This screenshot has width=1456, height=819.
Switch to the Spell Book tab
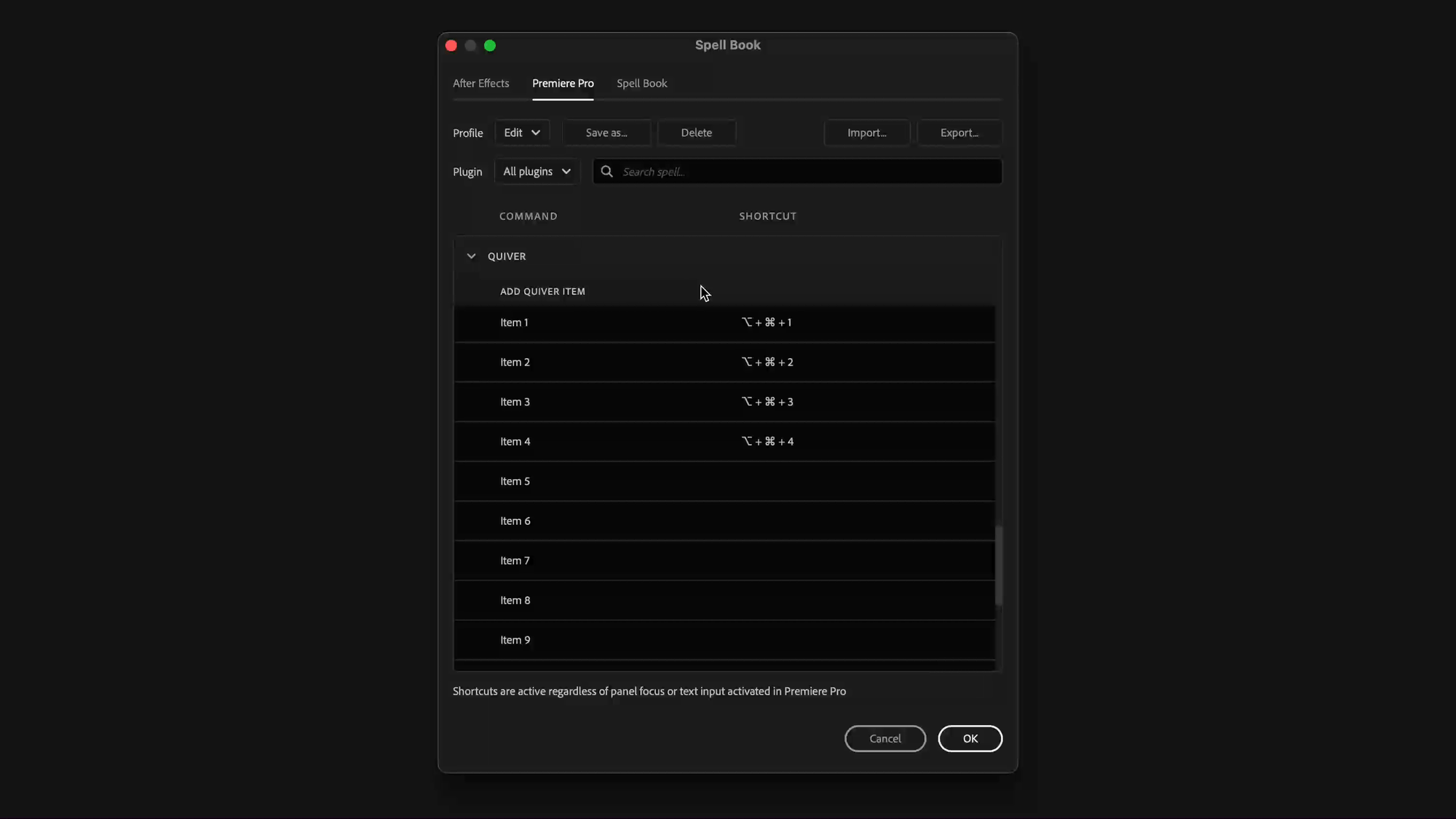tap(641, 83)
